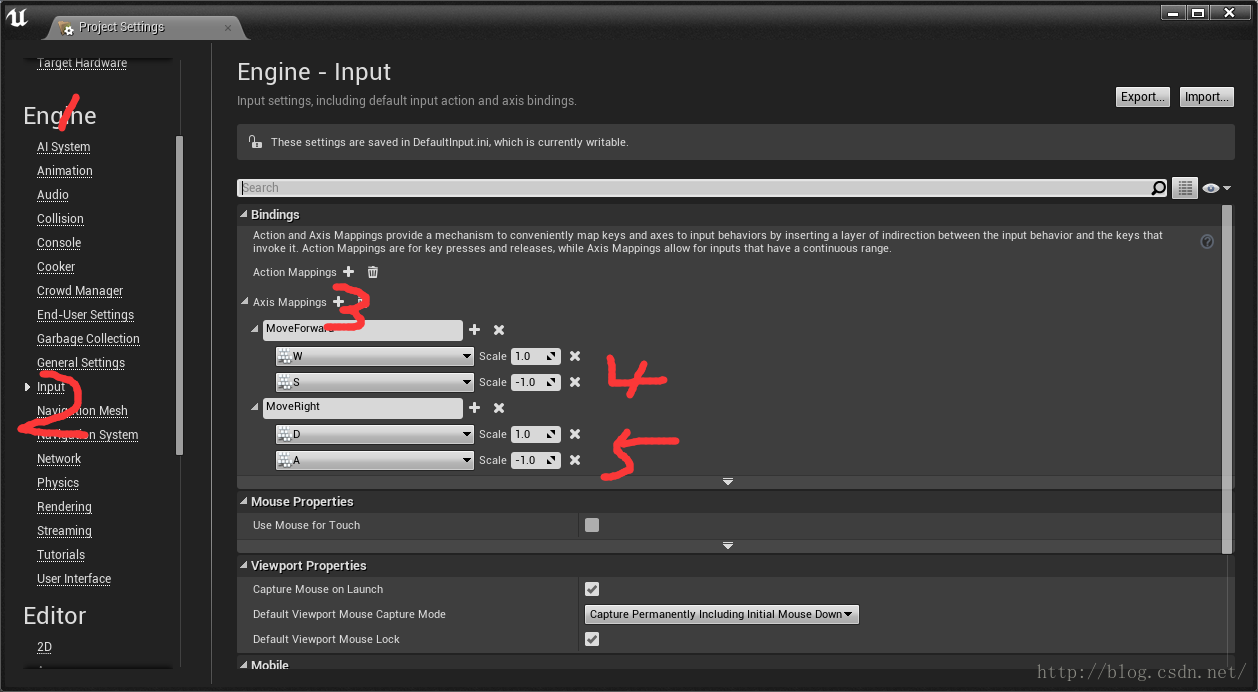Delete all Action Mappings via trash icon
The image size is (1258, 692).
click(x=373, y=272)
